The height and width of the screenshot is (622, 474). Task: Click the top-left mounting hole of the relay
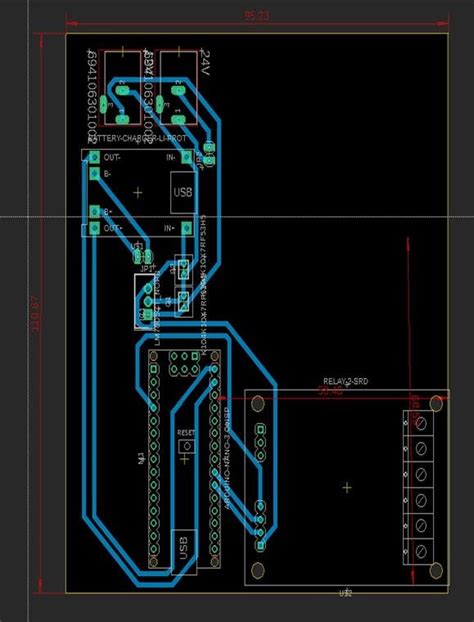click(258, 403)
